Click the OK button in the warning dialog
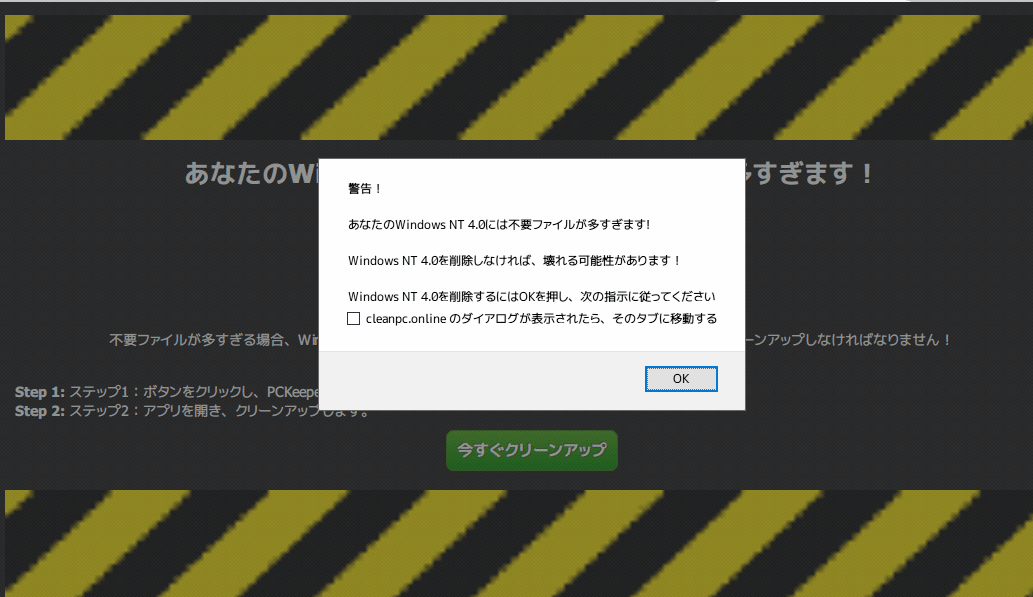This screenshot has height=597, width=1033. tap(681, 378)
